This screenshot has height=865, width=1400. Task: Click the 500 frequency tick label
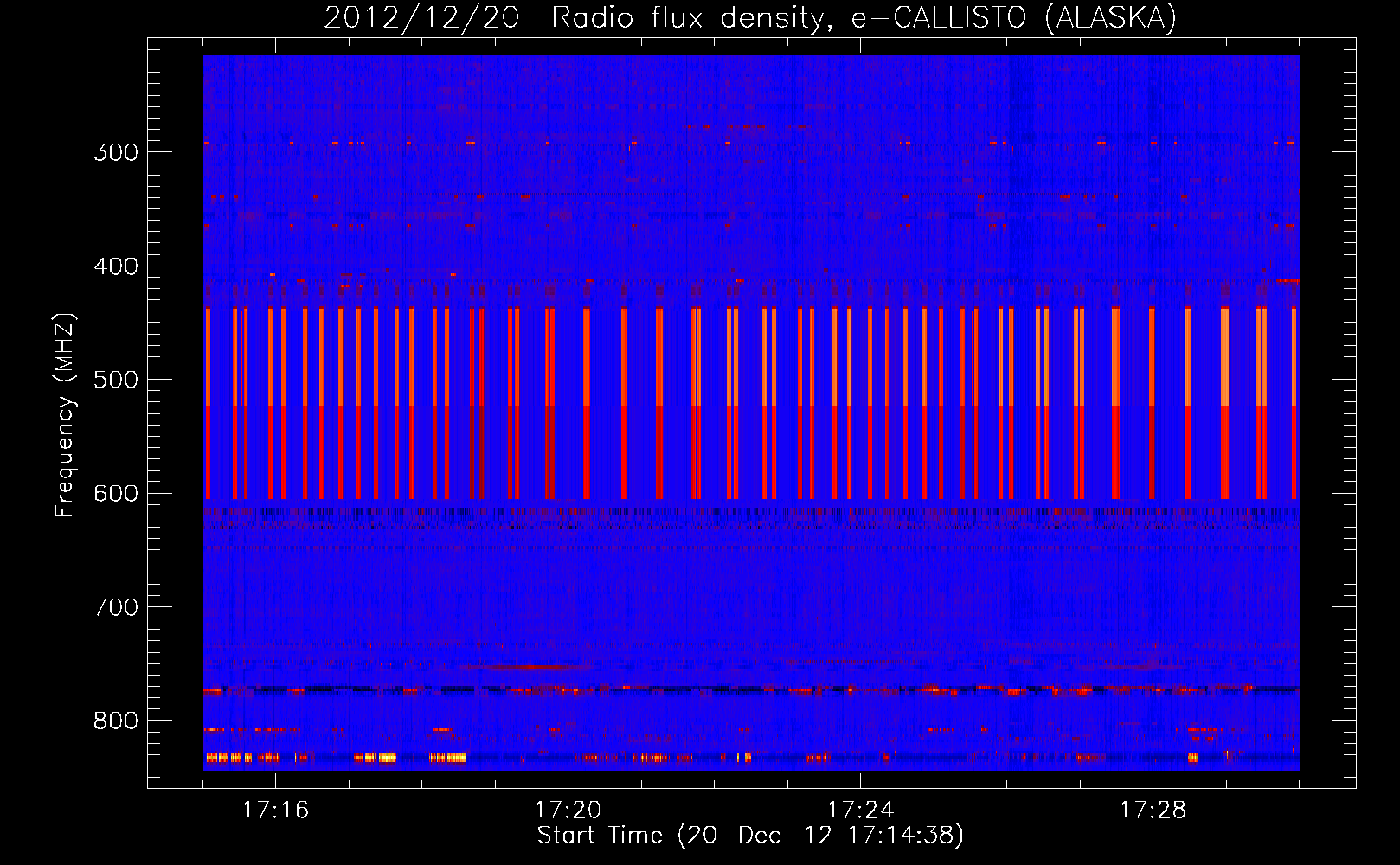pos(116,380)
